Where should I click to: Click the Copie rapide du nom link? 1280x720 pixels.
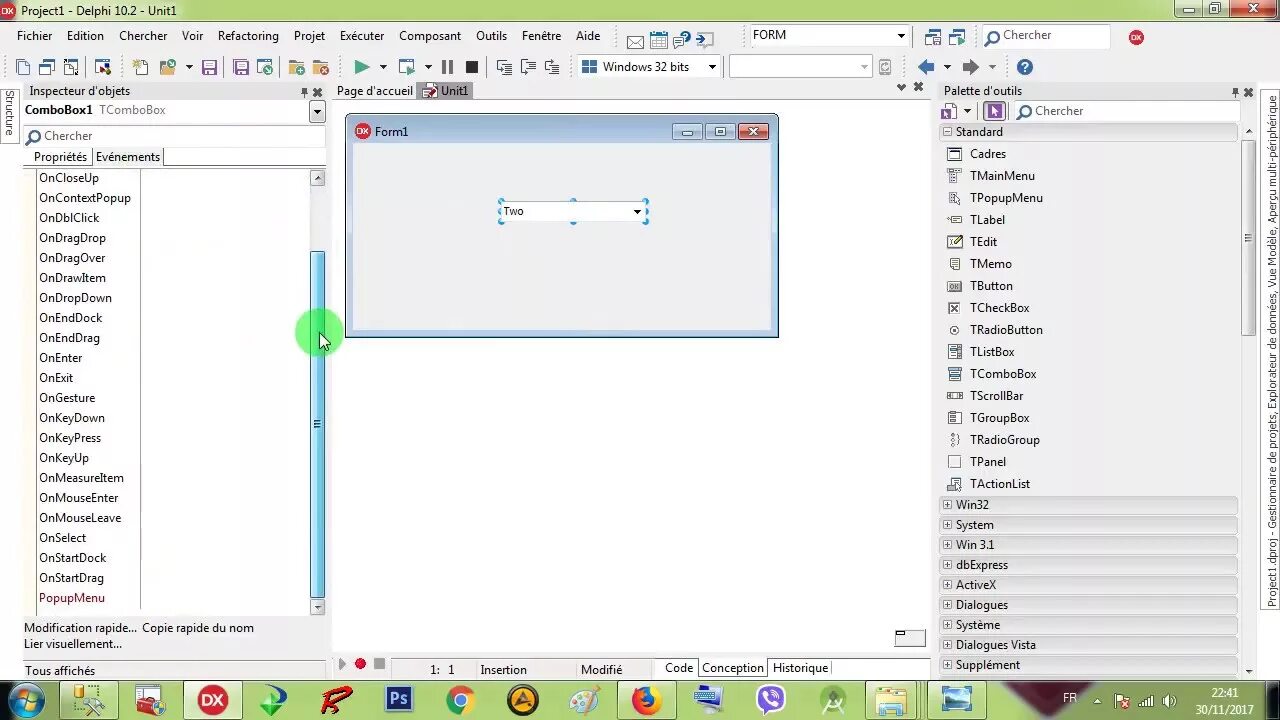(x=198, y=628)
